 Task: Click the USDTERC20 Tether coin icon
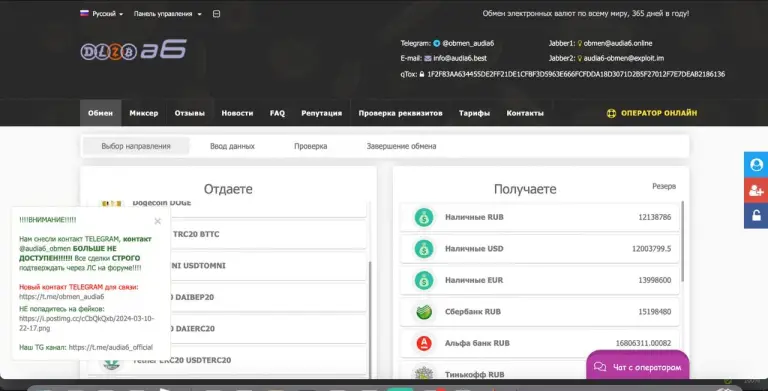111,363
